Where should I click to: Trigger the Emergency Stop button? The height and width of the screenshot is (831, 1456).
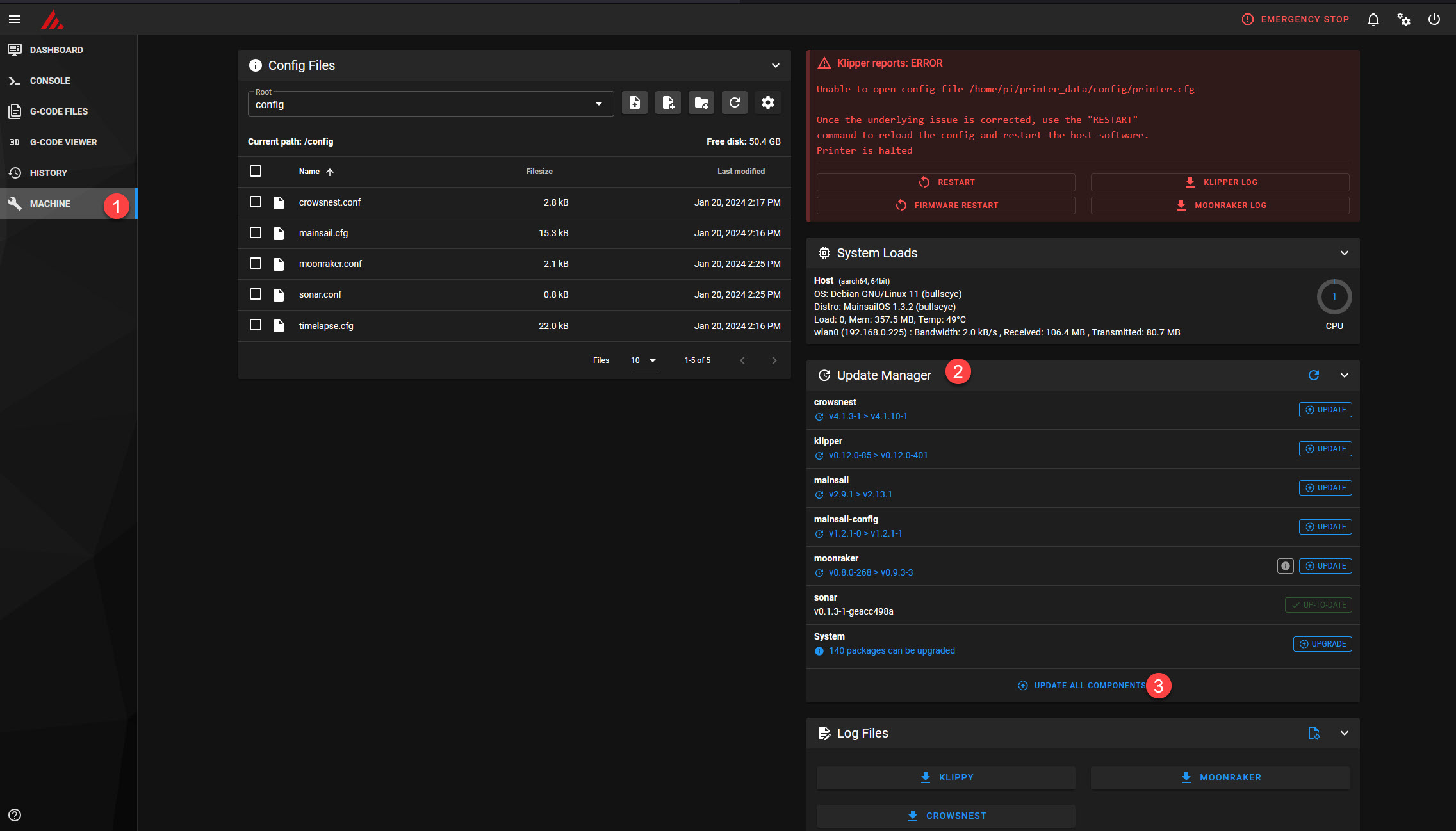pos(1295,19)
